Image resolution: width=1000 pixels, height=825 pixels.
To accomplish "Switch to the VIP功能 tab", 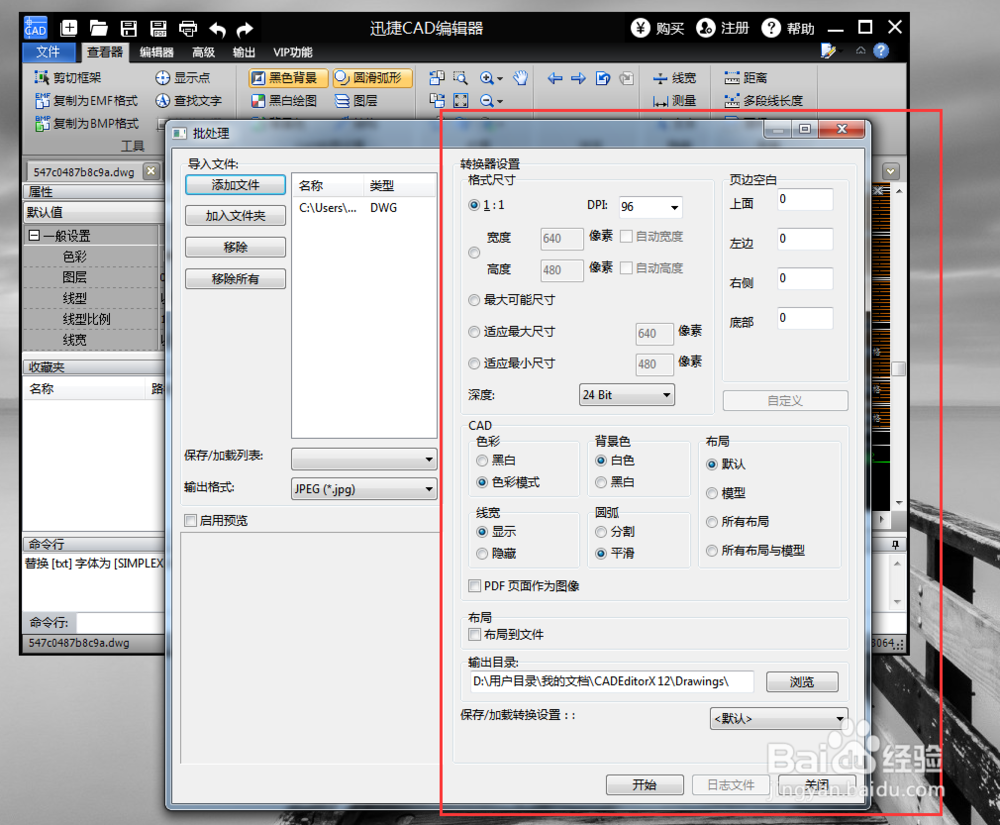I will click(x=293, y=52).
